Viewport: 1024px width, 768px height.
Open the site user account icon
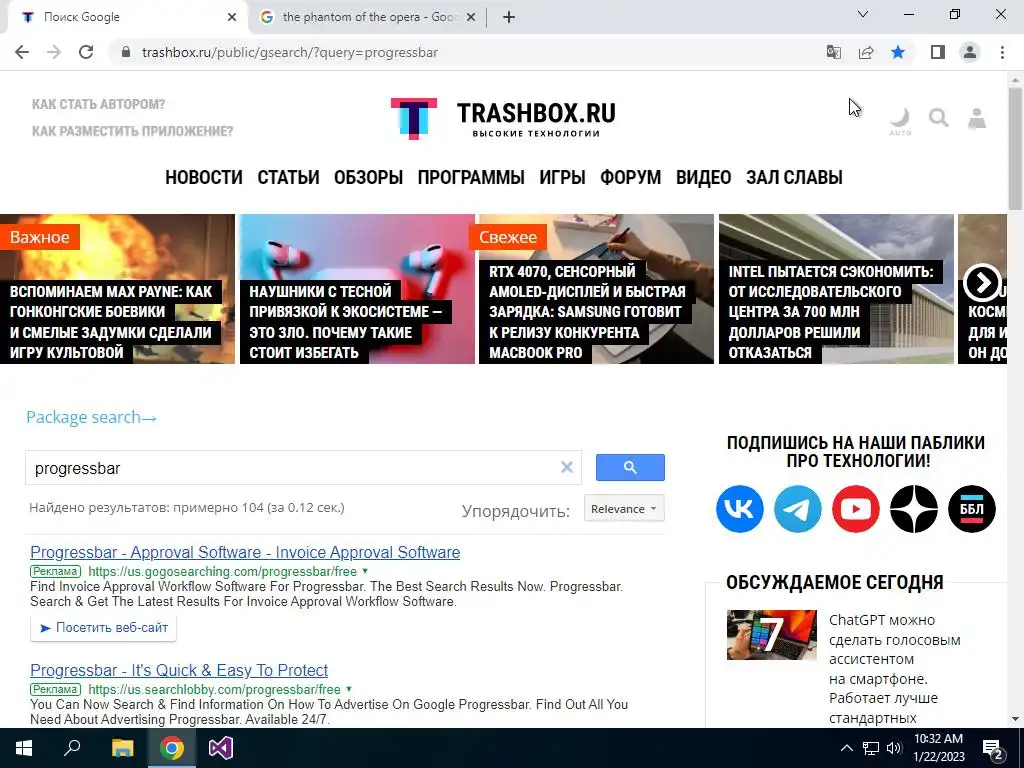coord(977,118)
